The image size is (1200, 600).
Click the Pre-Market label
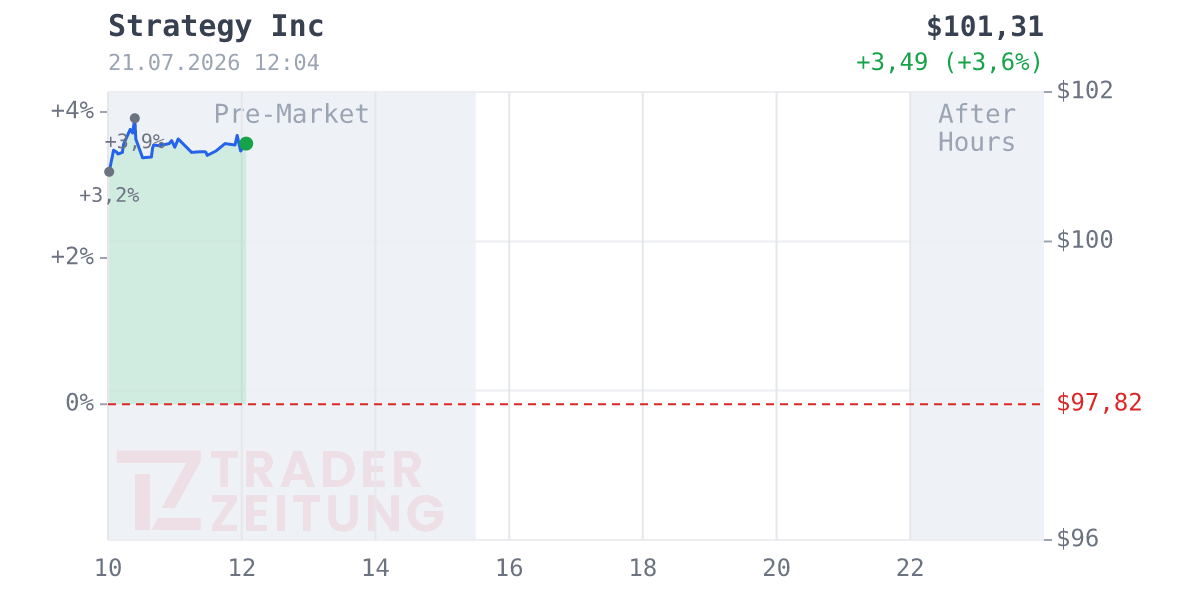[292, 114]
